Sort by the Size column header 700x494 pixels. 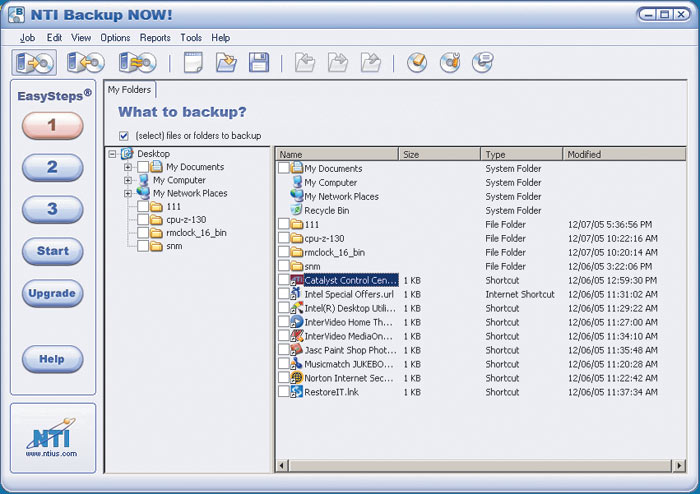[x=440, y=154]
